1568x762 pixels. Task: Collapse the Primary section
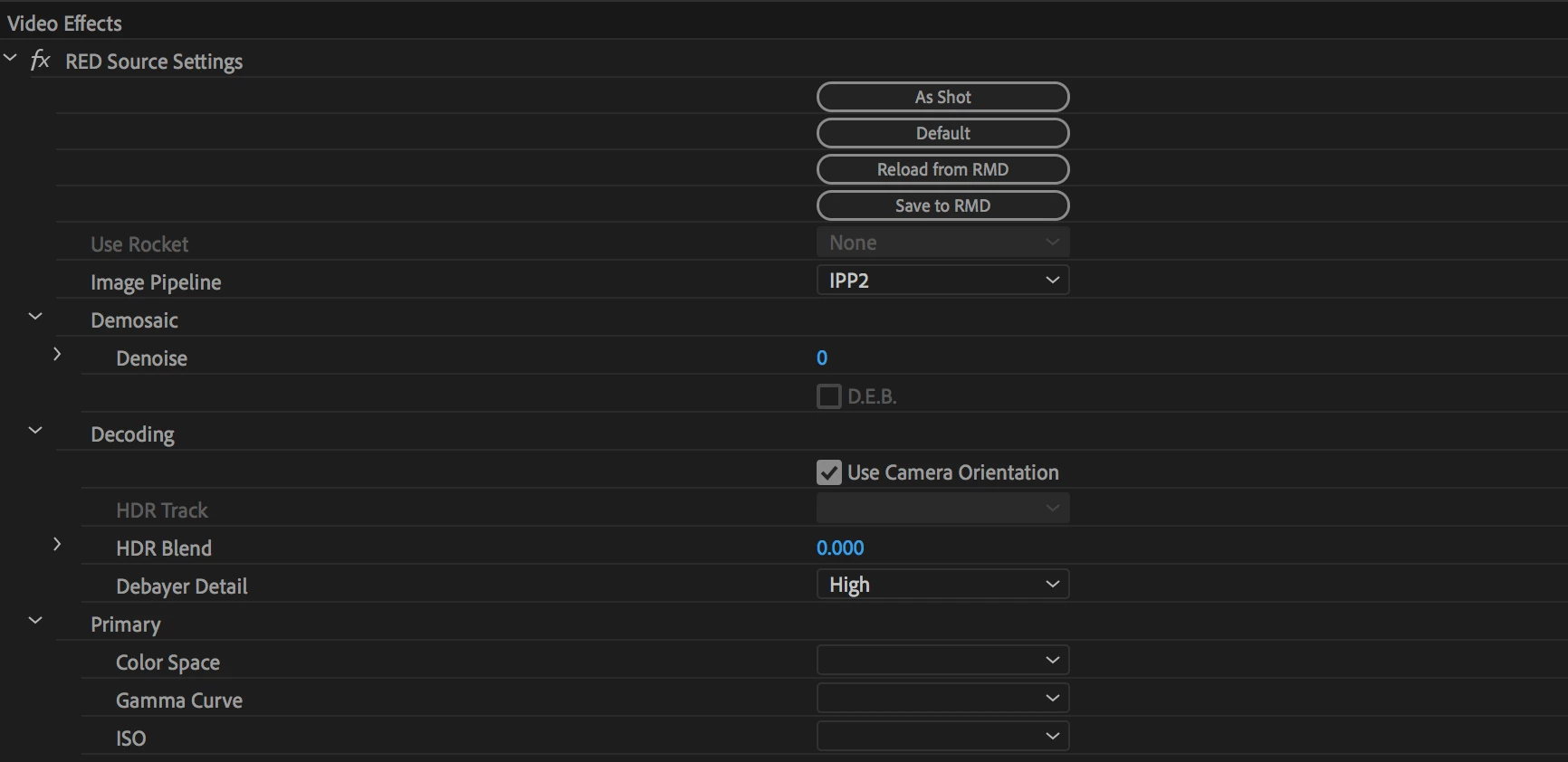click(x=35, y=621)
